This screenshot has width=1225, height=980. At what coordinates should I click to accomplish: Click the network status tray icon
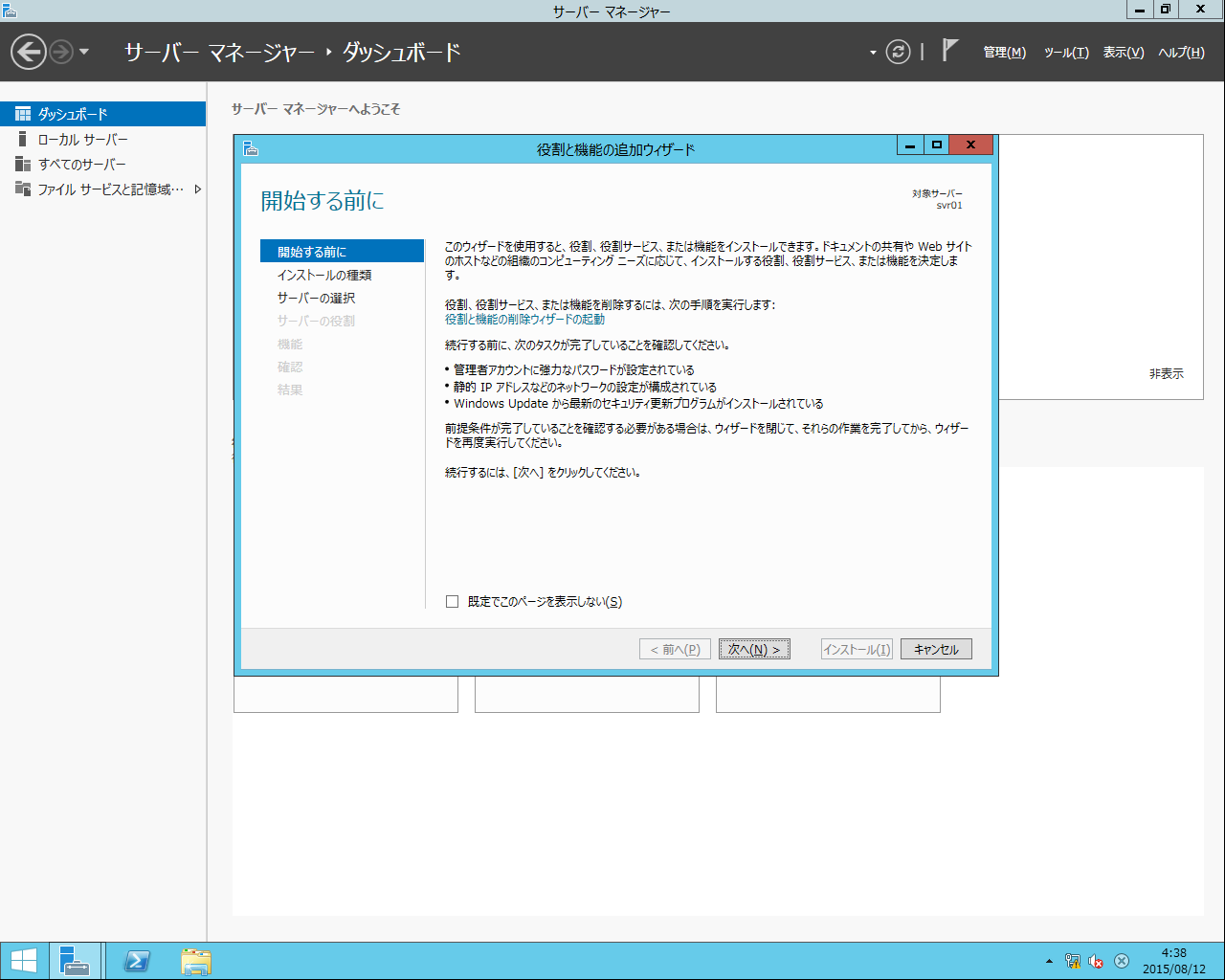pyautogui.click(x=1073, y=961)
